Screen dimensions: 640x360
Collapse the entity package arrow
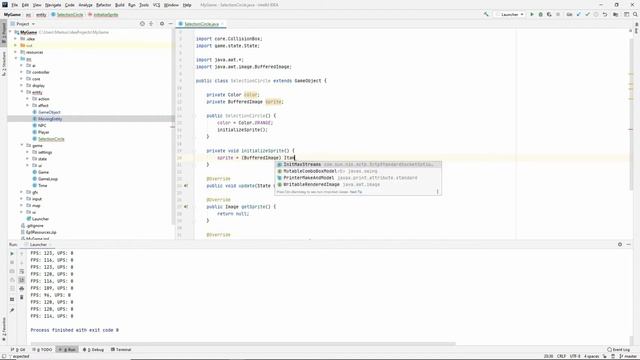[x=22, y=92]
